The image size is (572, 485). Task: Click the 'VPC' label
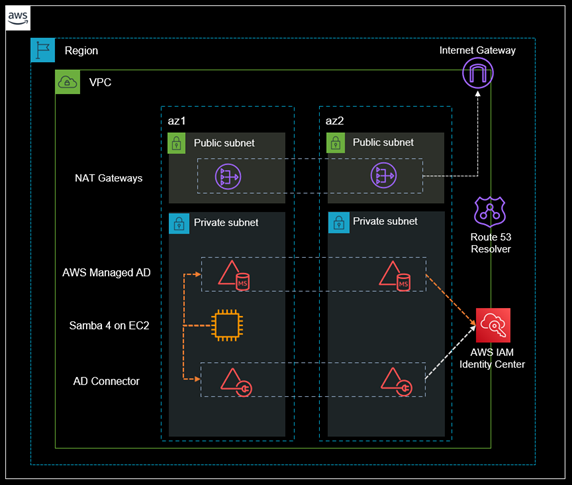pos(100,82)
